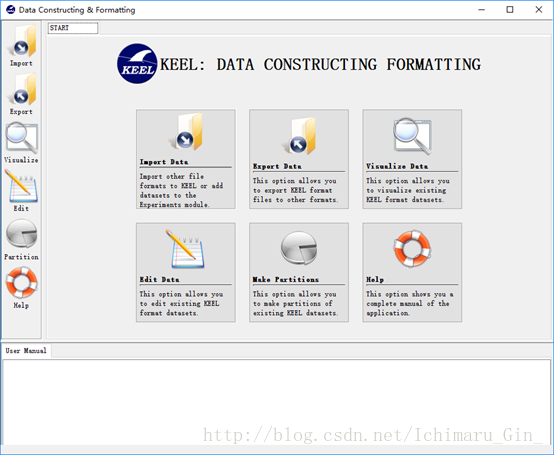Click the 'Visualize Data' heading text

[x=397, y=166]
